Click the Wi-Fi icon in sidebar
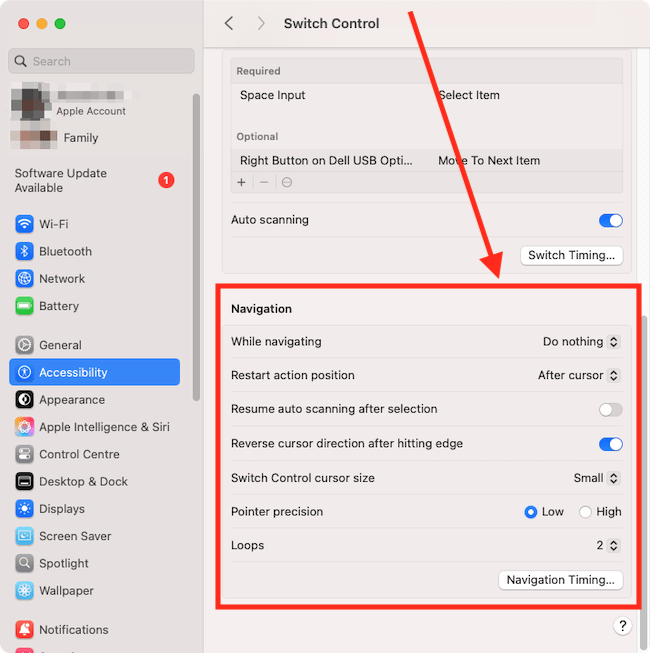The image size is (650, 653). [25, 224]
